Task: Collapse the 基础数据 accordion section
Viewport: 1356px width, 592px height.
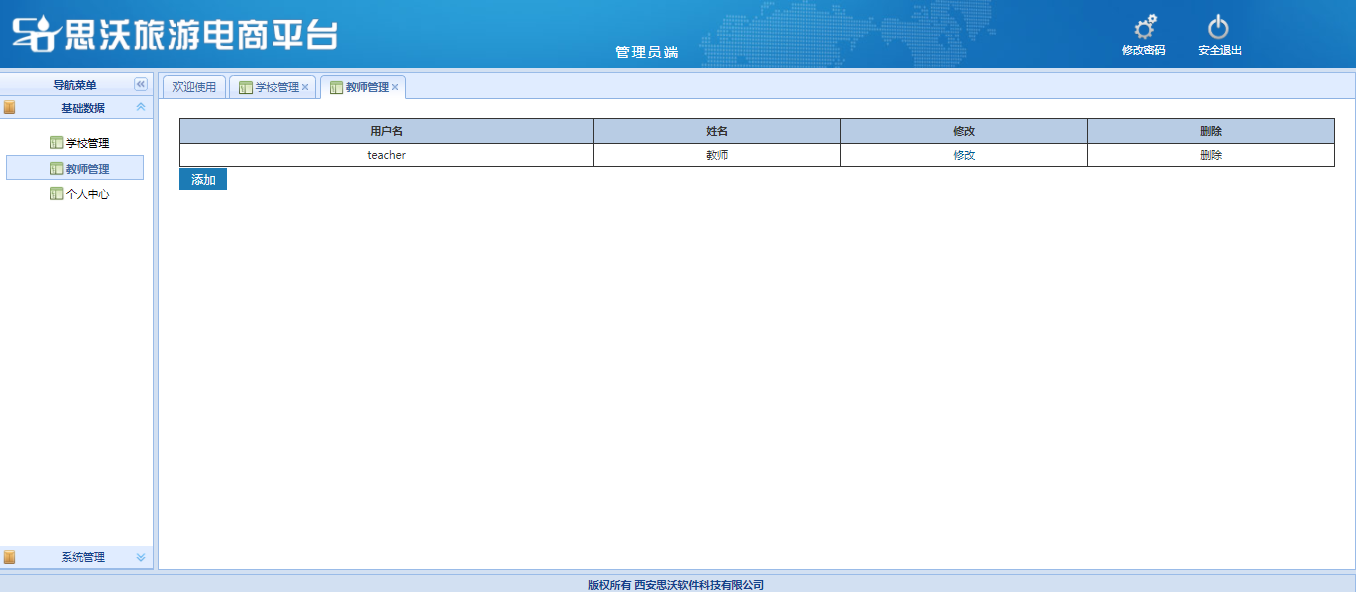Action: [141, 107]
